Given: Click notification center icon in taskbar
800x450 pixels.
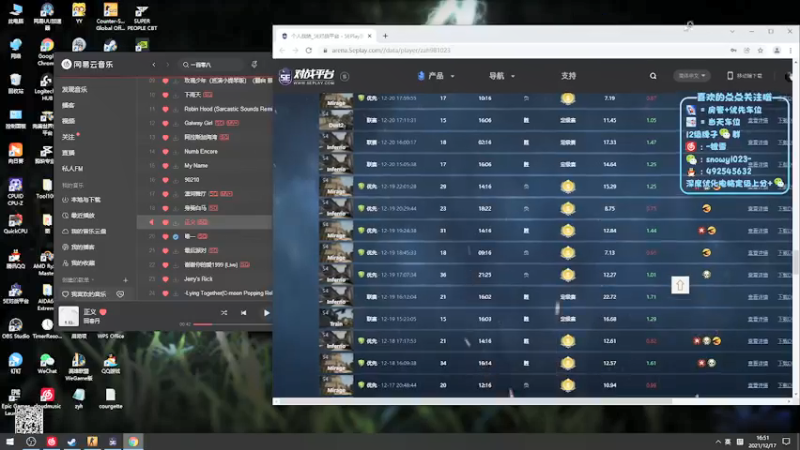Looking at the screenshot, I should coord(786,441).
